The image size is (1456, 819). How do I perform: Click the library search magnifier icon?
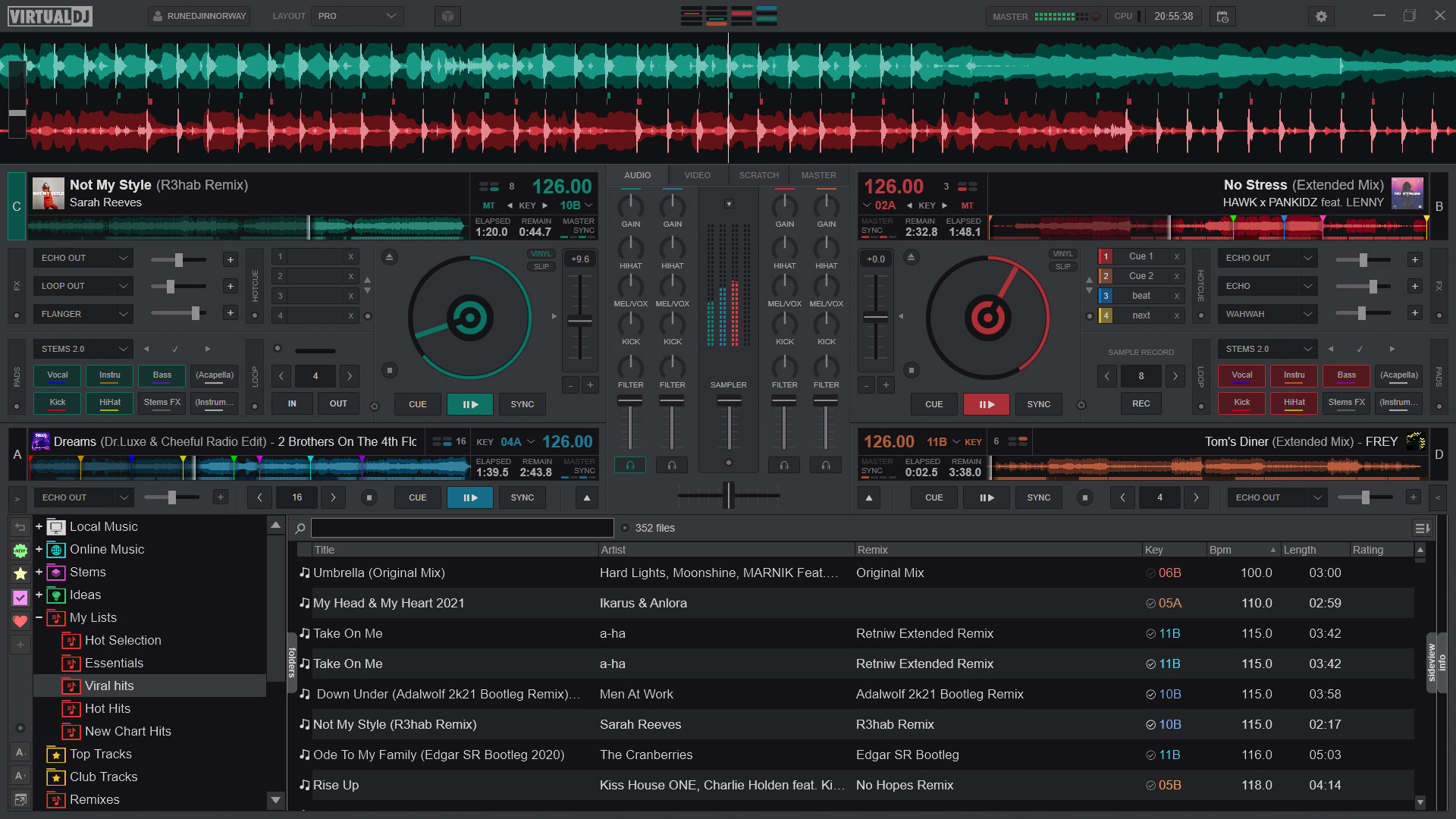tap(300, 529)
